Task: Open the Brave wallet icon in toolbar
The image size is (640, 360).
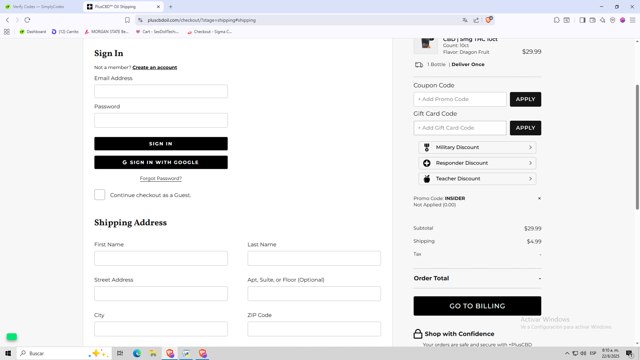Action: pos(593,20)
